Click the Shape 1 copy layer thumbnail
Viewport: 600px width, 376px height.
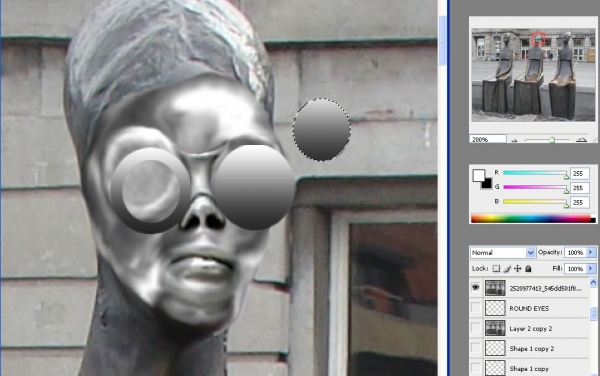coord(495,368)
